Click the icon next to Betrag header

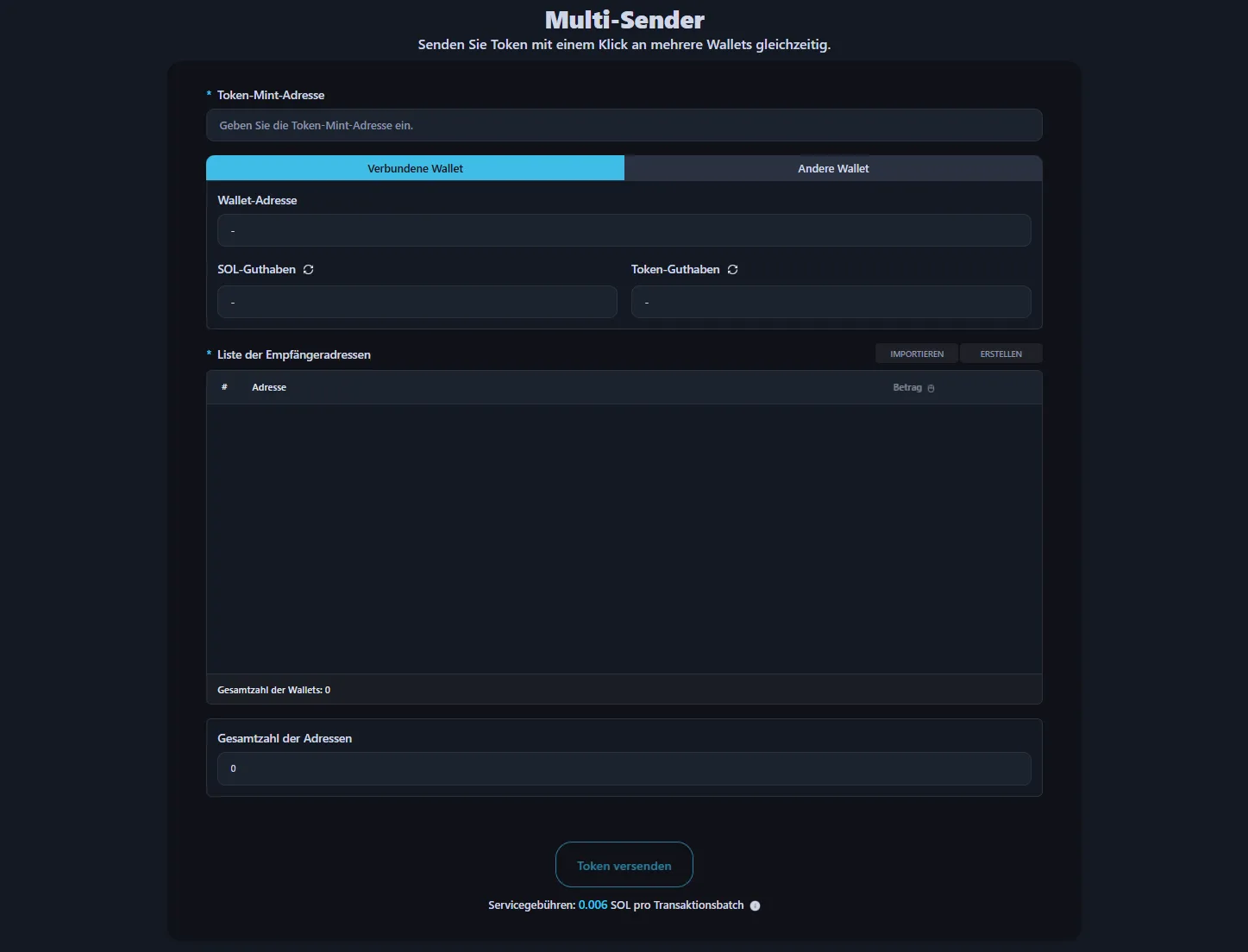(x=931, y=388)
